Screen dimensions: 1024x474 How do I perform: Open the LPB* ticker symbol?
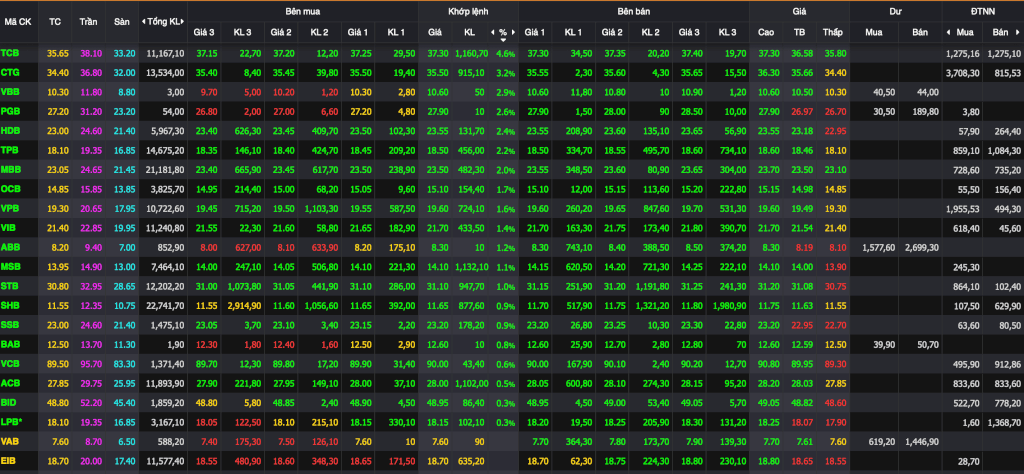click(x=12, y=420)
